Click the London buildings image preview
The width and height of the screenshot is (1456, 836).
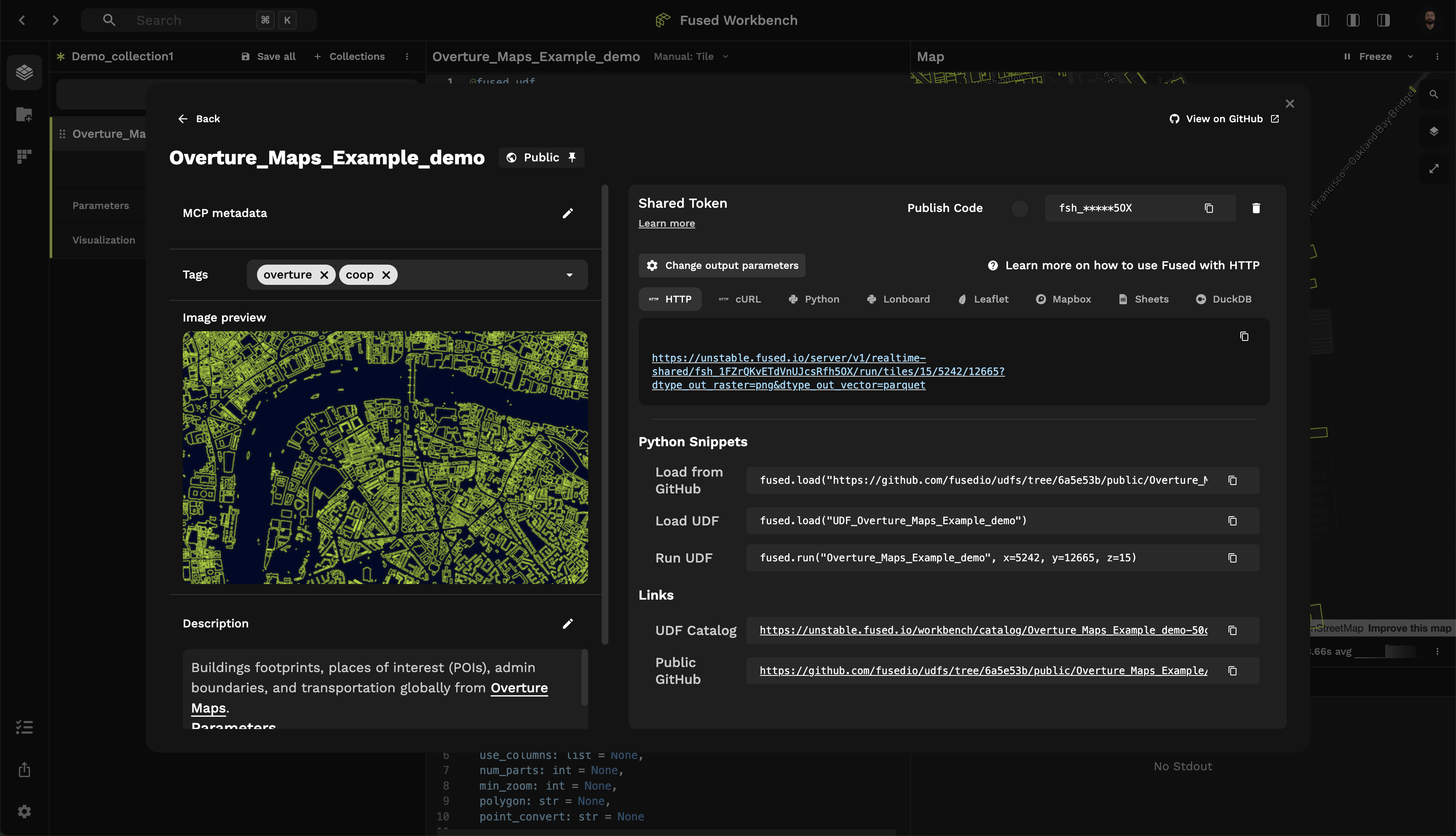(x=385, y=458)
